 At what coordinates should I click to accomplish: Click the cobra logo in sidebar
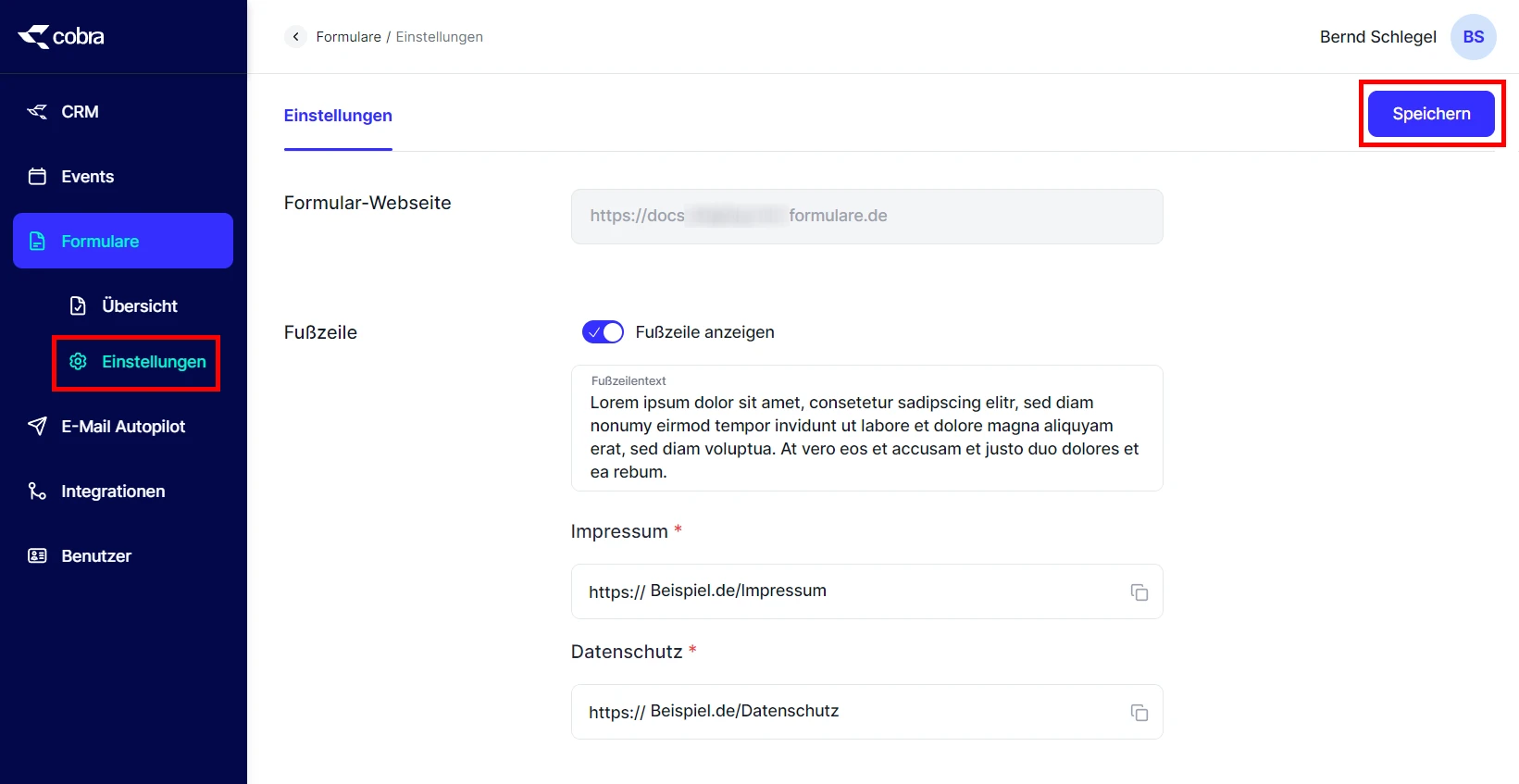pyautogui.click(x=61, y=37)
